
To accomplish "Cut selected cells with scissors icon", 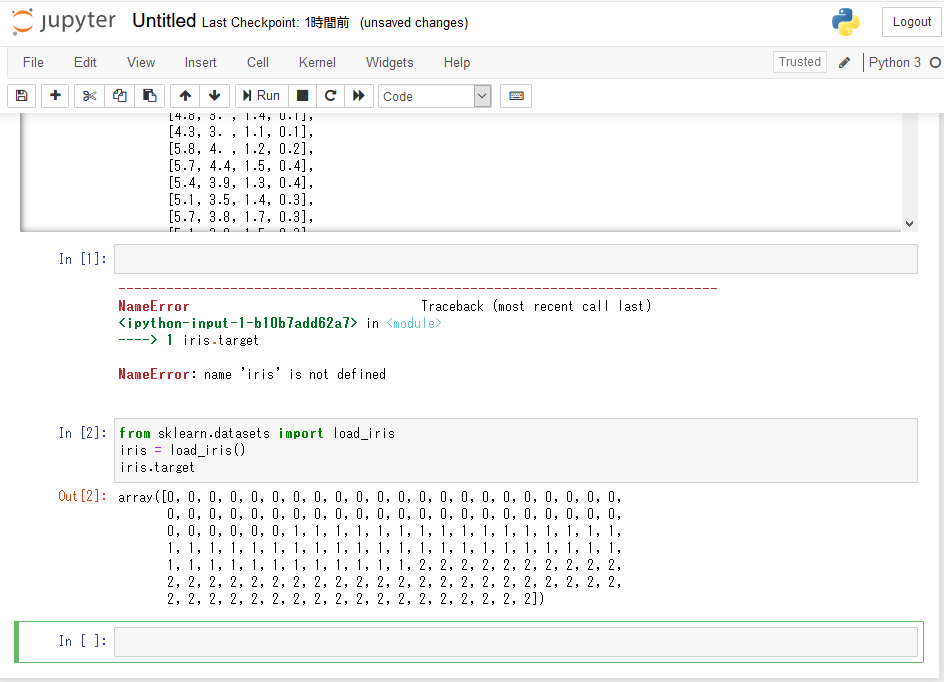I will 90,96.
